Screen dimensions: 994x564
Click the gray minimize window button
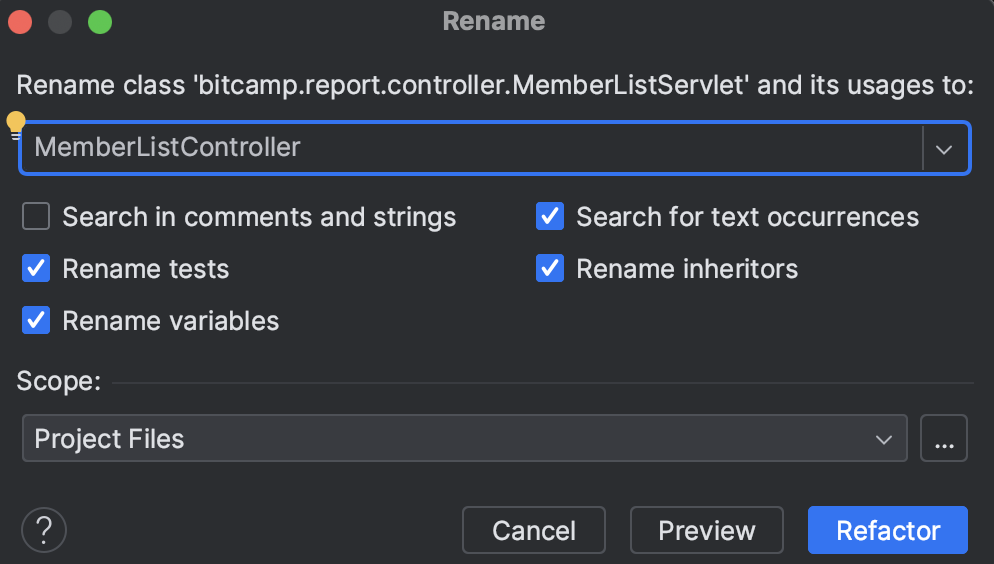pos(60,21)
